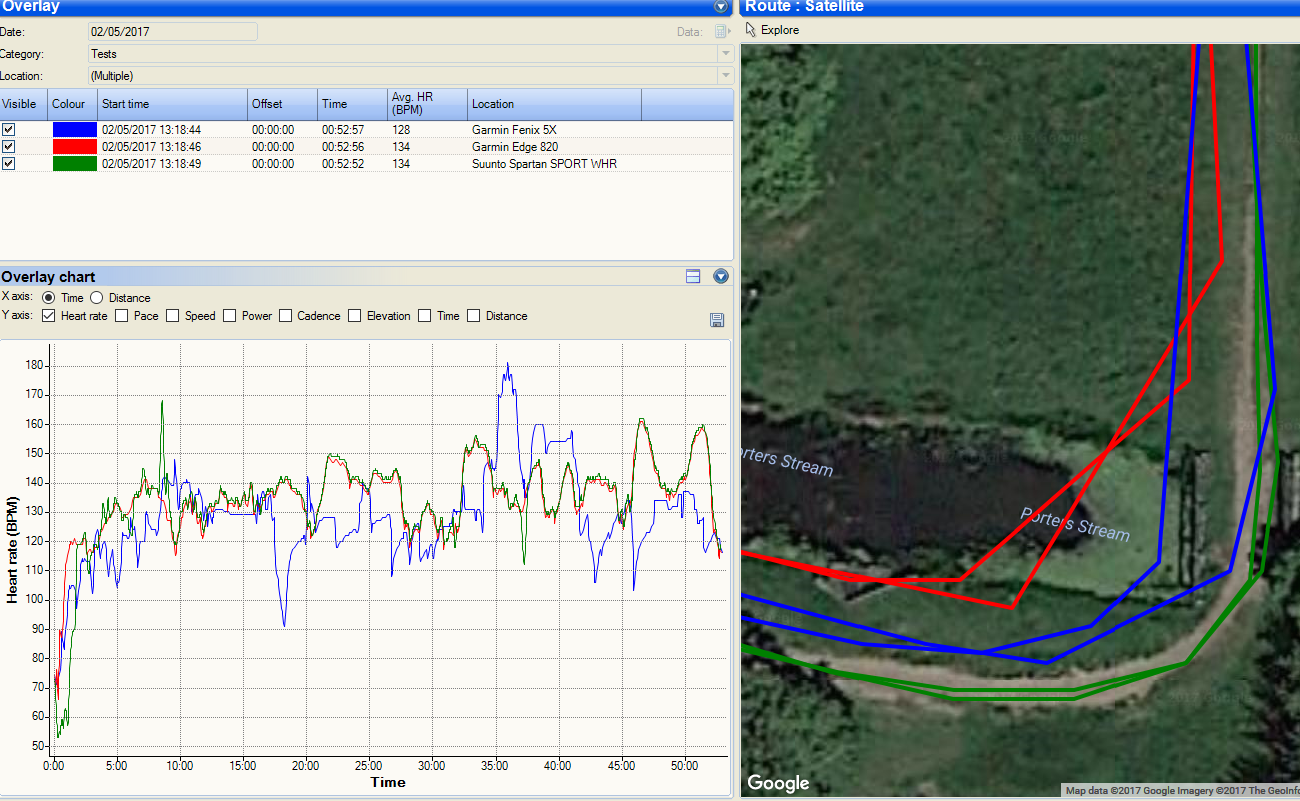
Task: Click the Data calculator icon
Action: coord(722,32)
